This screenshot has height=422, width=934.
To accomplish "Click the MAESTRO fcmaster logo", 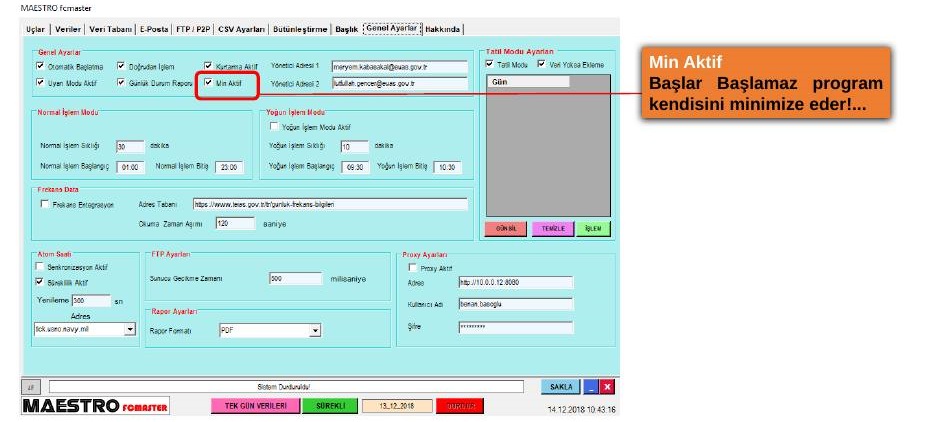I will [x=95, y=406].
